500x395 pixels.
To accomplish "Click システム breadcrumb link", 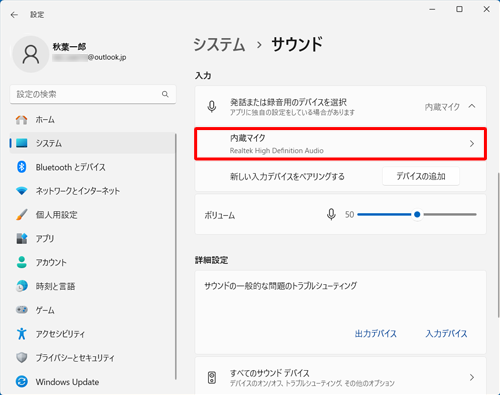I will 219,45.
